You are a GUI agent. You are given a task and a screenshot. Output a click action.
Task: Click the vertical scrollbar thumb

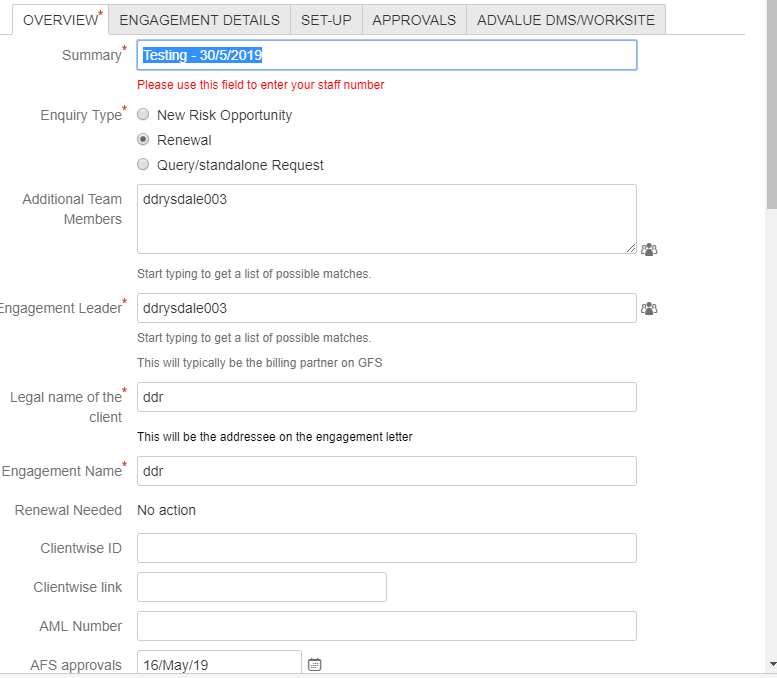pyautogui.click(x=772, y=104)
